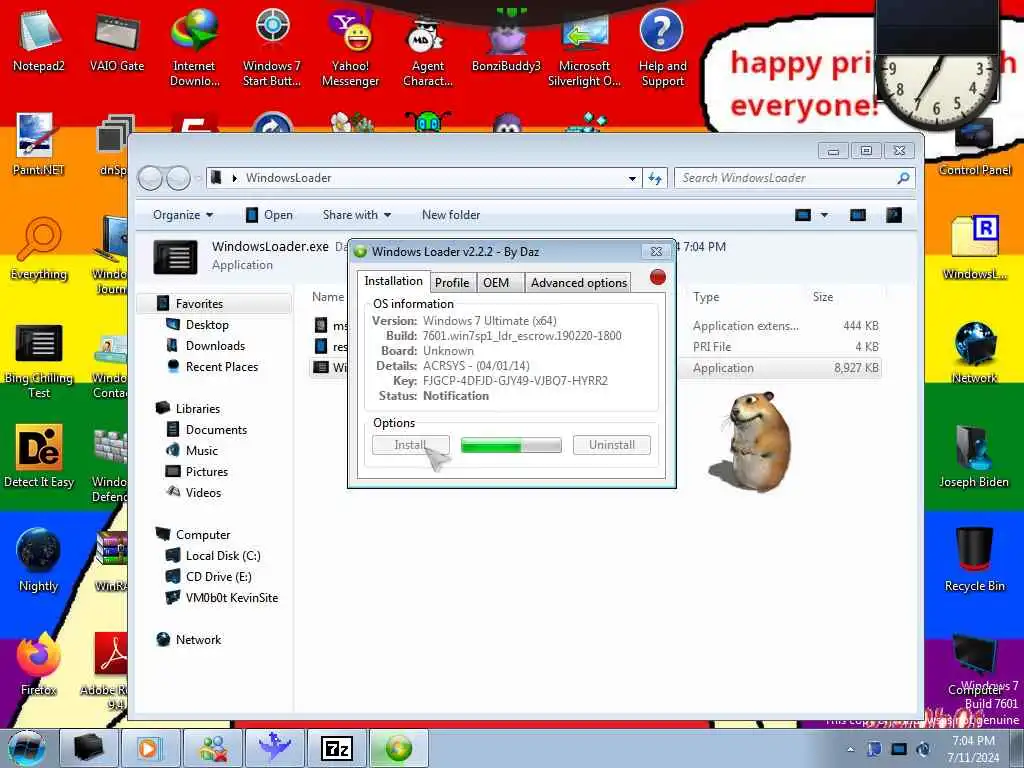Launch Paint.NET desktop icon
This screenshot has height=768, width=1024.
[39, 145]
